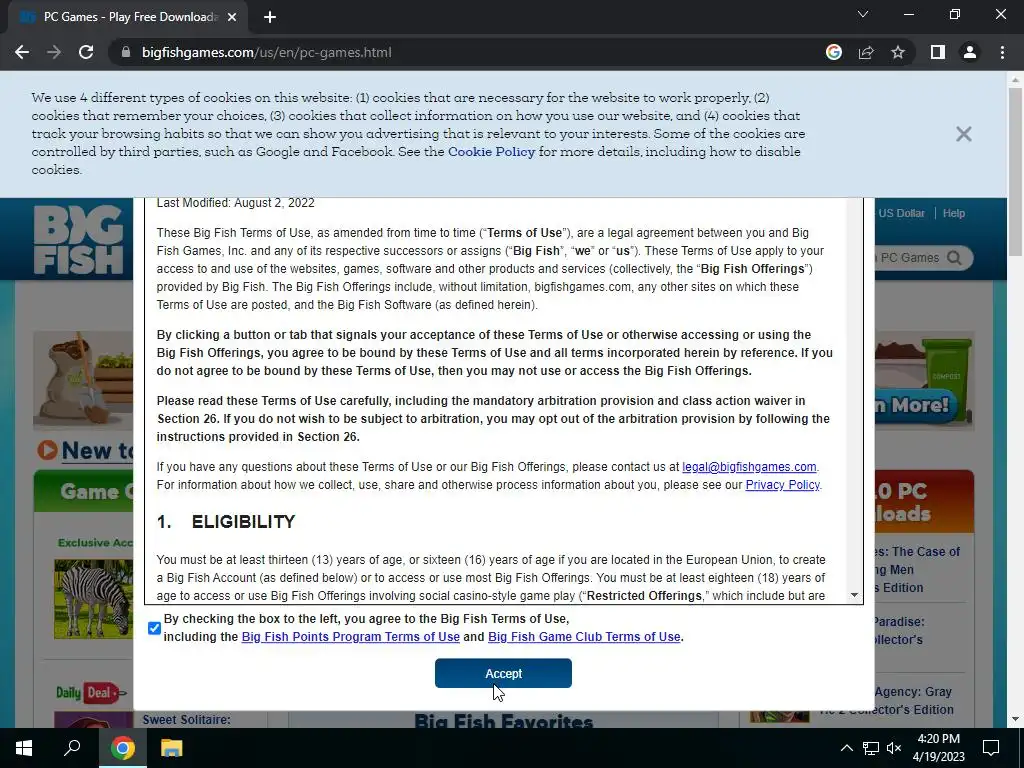Viewport: 1024px width, 768px height.
Task: Open File Explorer from taskbar
Action: click(x=171, y=748)
